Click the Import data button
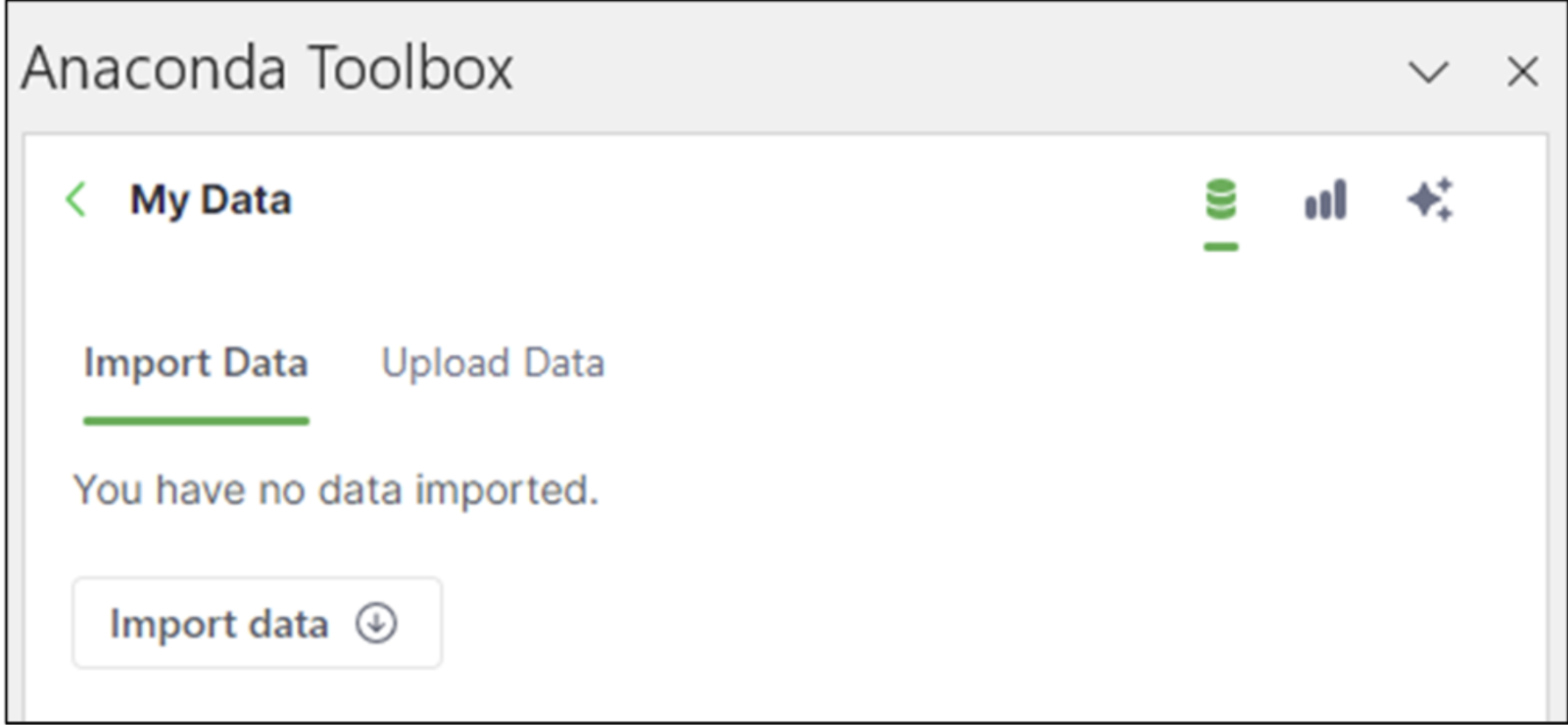The width and height of the screenshot is (1568, 725). (x=256, y=623)
